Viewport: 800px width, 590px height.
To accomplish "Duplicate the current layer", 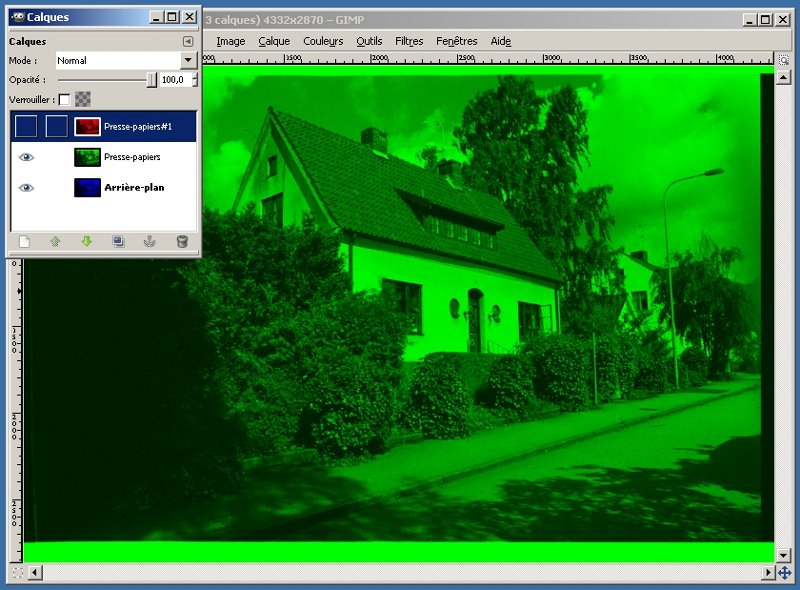I will (118, 241).
